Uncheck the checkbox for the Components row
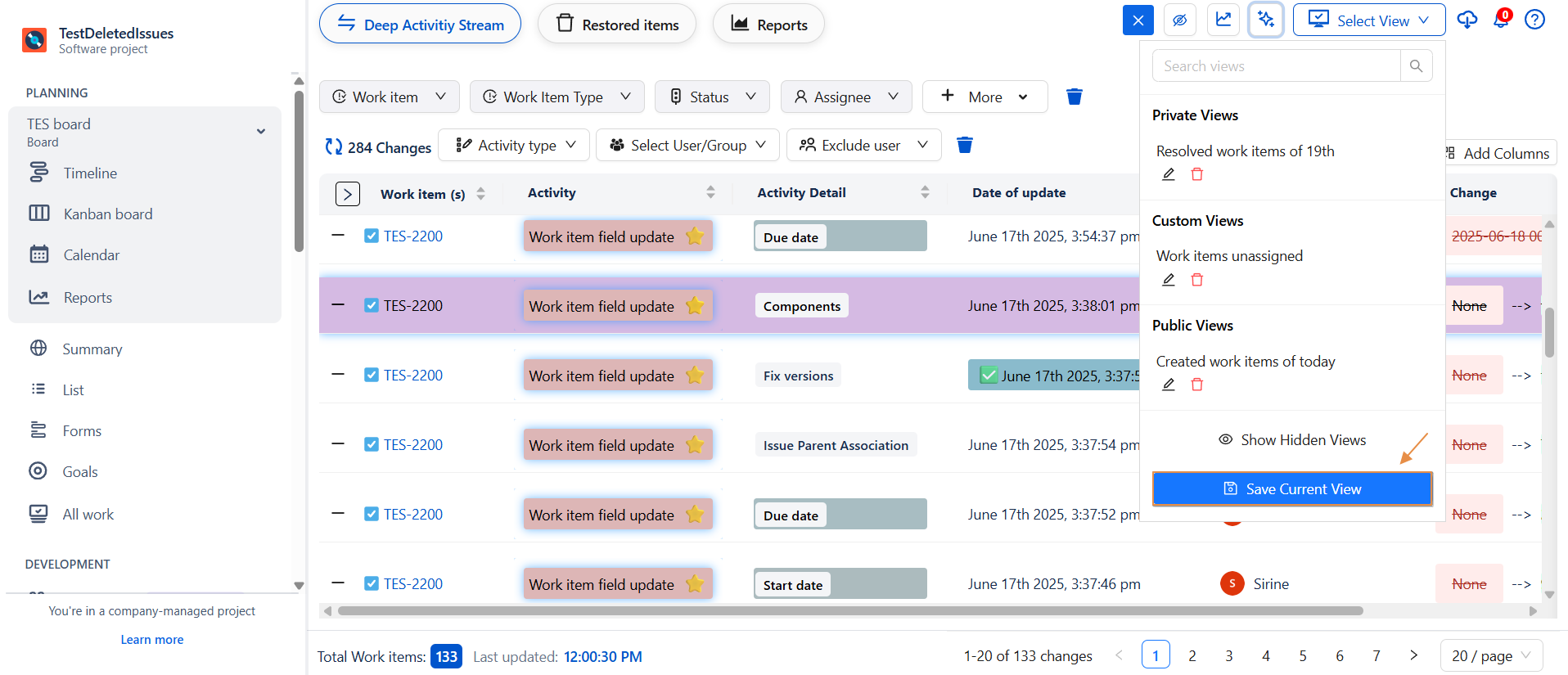 pos(372,305)
